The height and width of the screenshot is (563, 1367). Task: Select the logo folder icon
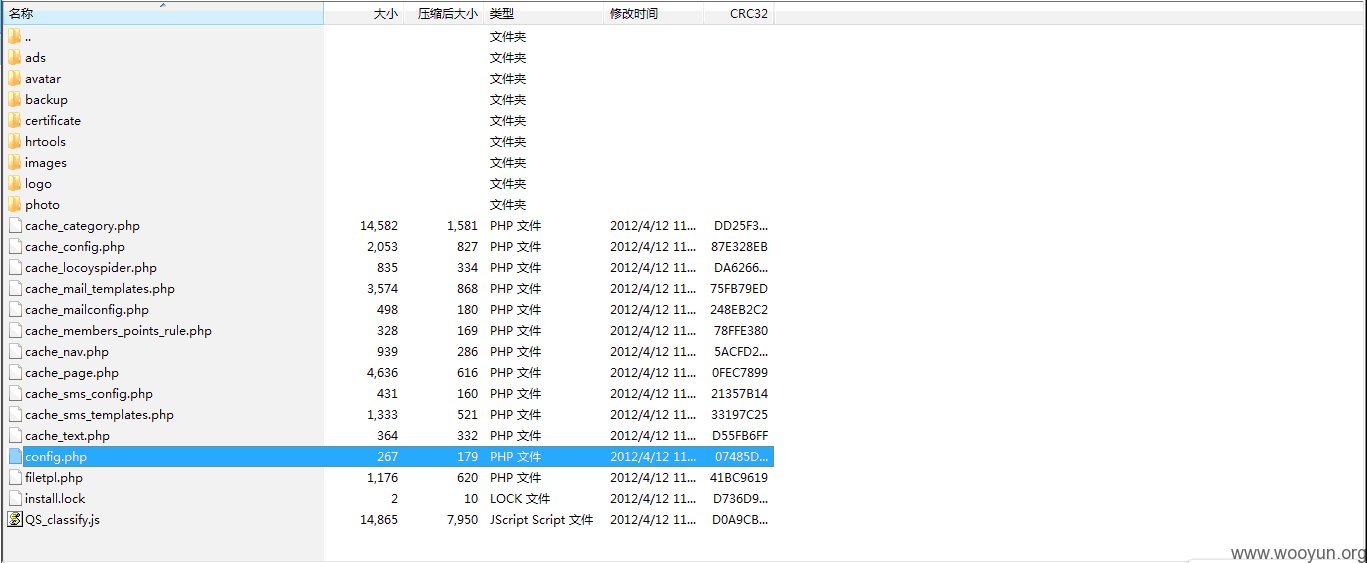pos(14,184)
